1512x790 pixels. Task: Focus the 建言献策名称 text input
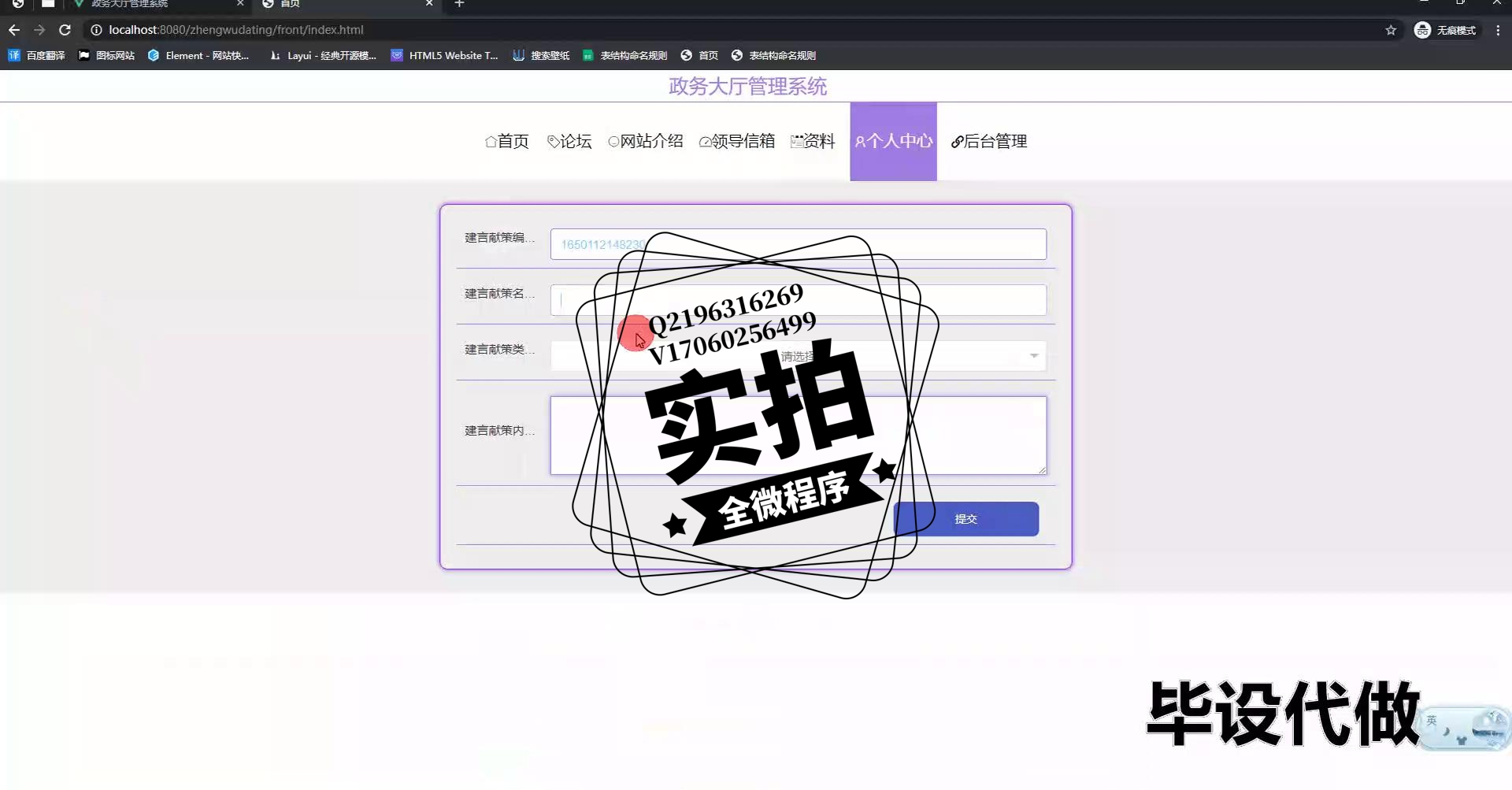coord(798,300)
